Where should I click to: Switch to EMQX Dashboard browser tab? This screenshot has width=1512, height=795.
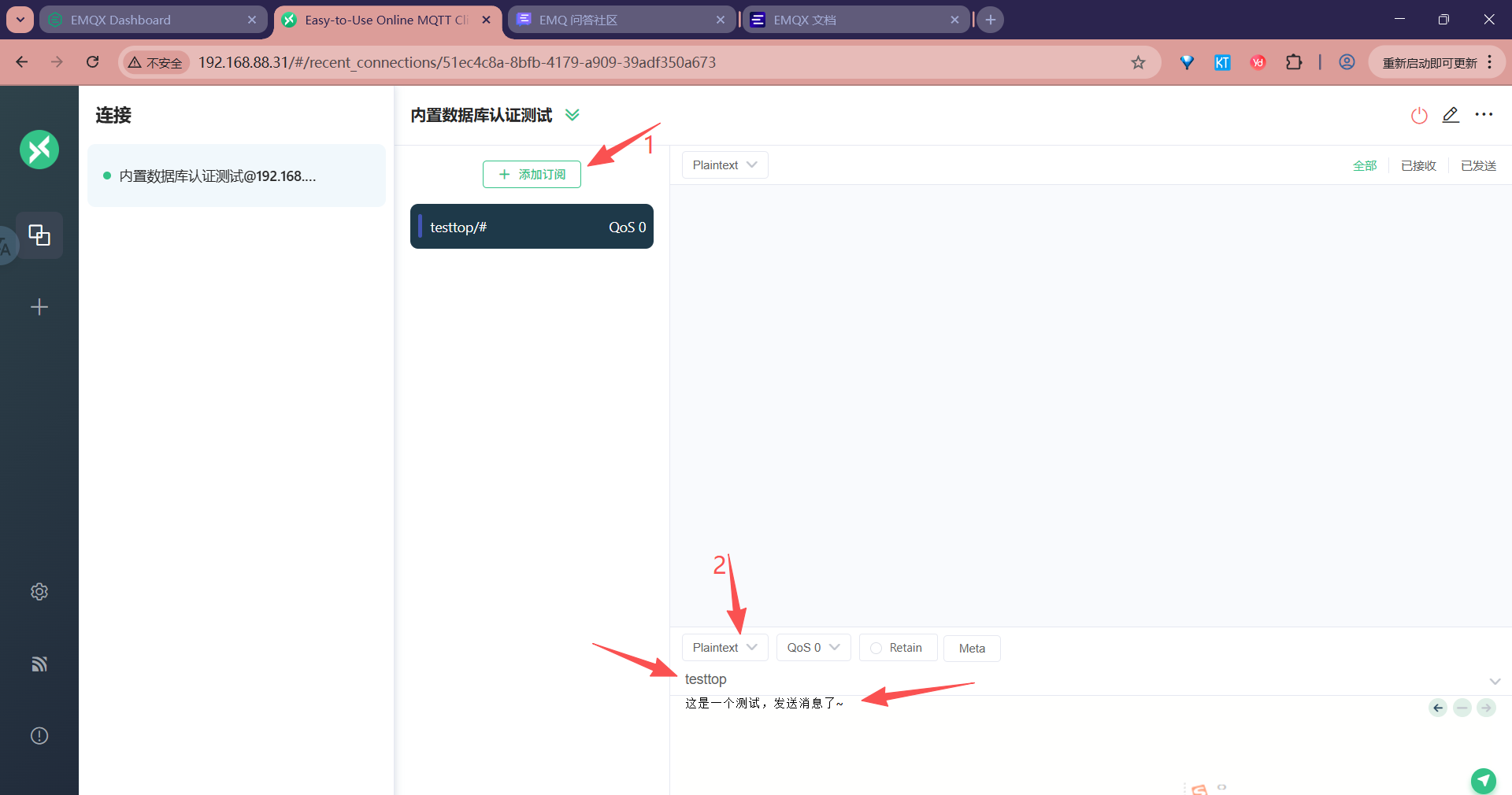pos(153,20)
